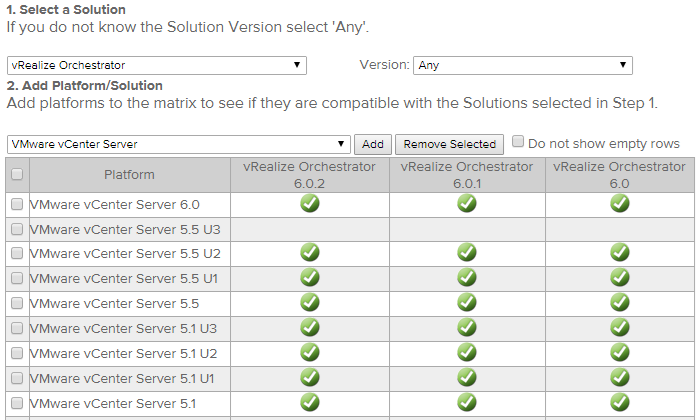Click the Remove Selected button
This screenshot has width=698, height=420.
click(x=450, y=144)
